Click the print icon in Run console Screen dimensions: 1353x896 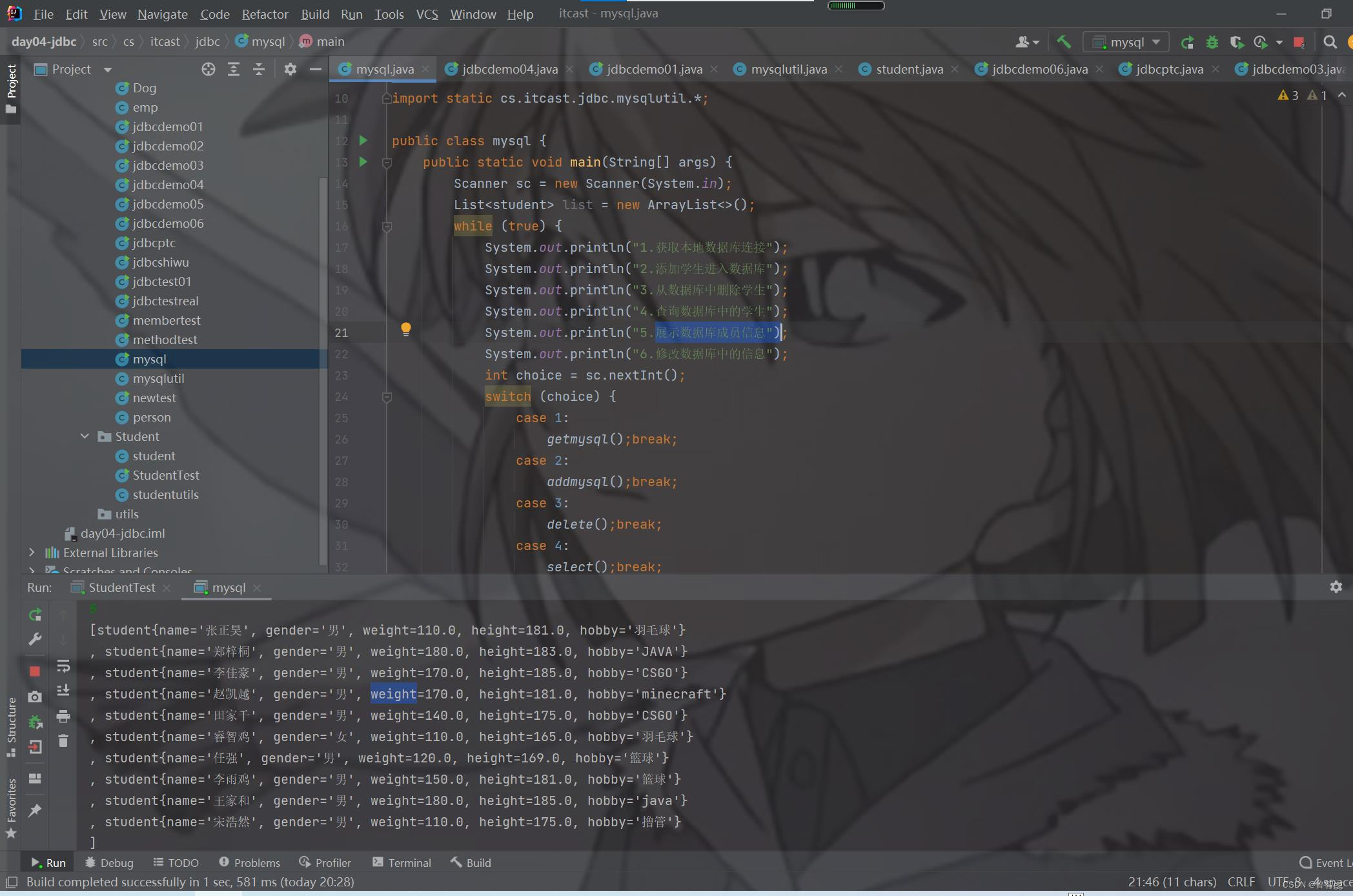click(x=63, y=716)
